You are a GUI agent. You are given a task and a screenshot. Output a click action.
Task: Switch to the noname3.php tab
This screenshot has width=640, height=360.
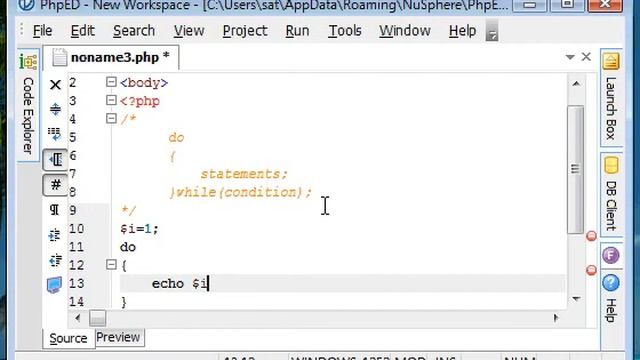(111, 58)
